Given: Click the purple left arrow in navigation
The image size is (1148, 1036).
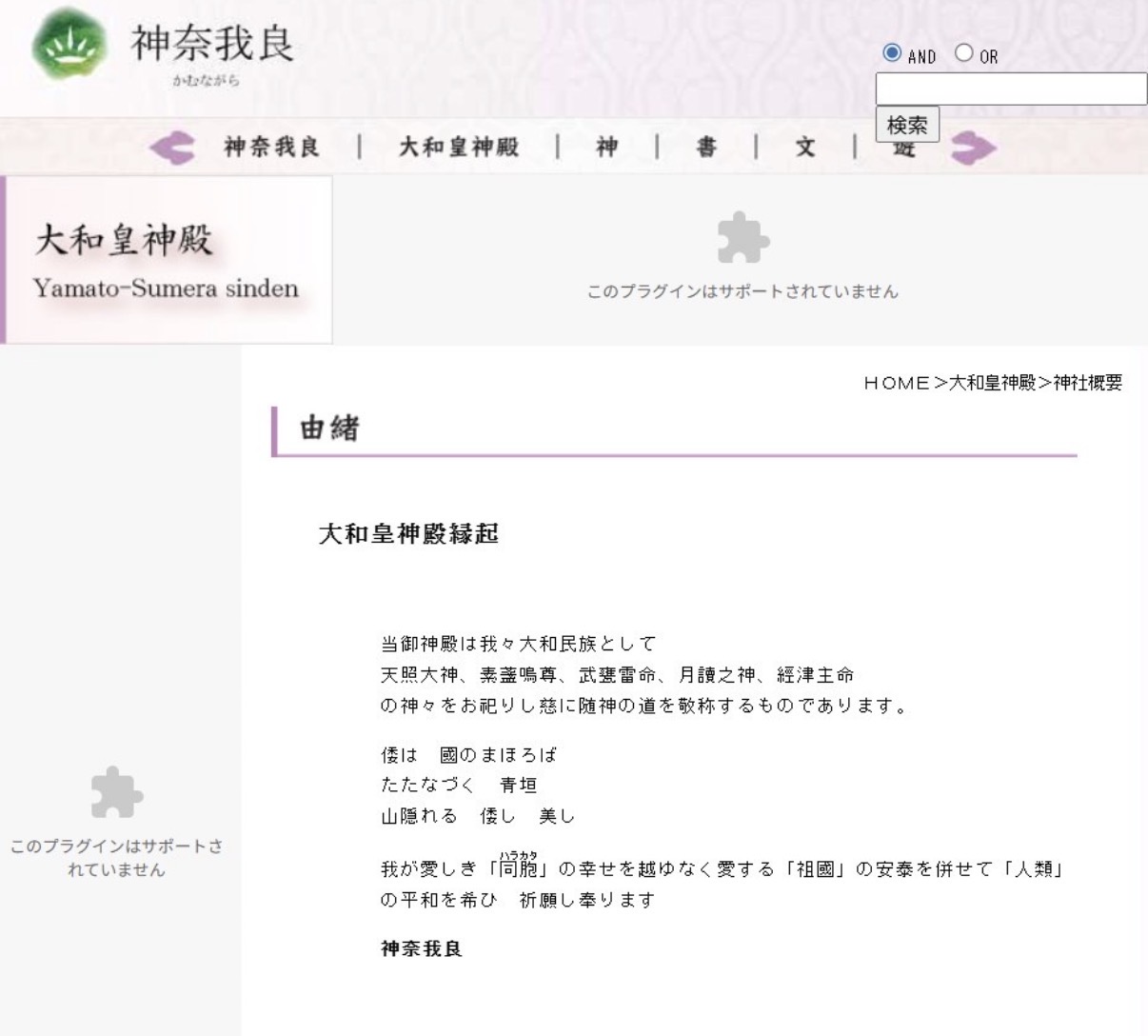Looking at the screenshot, I should click(172, 148).
